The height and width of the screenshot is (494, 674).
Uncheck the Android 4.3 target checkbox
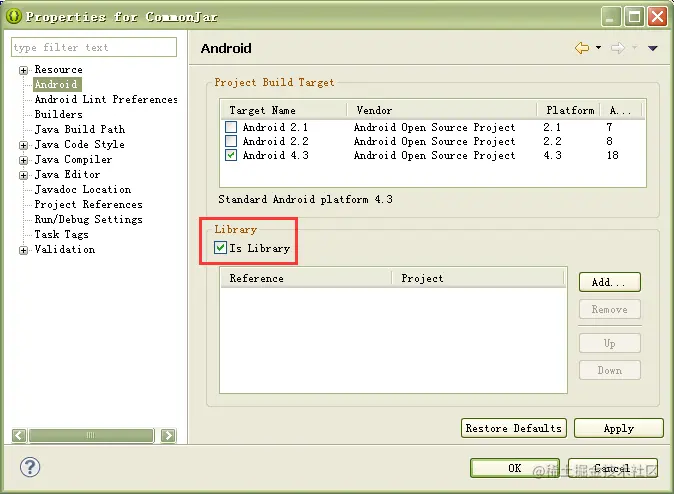(x=231, y=155)
